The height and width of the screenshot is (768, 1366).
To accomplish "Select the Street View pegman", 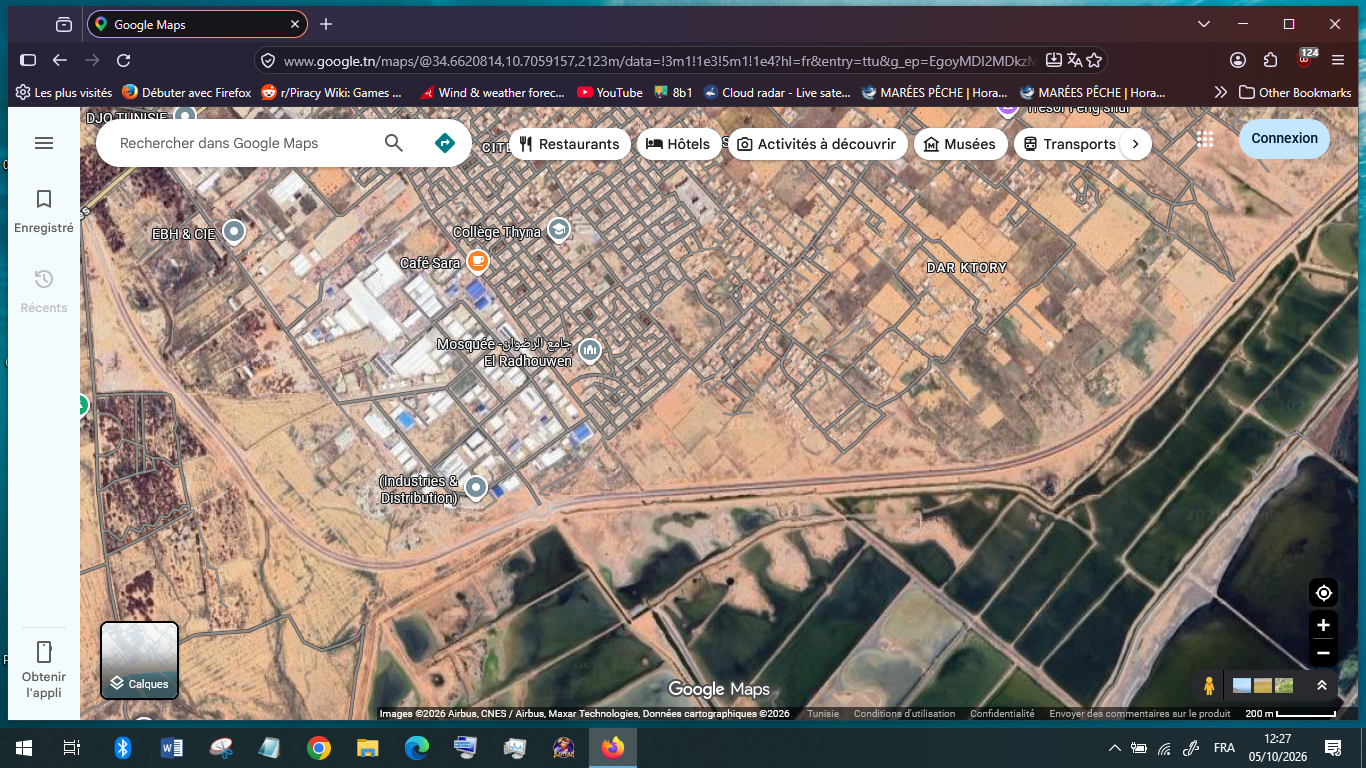I will (x=1209, y=686).
